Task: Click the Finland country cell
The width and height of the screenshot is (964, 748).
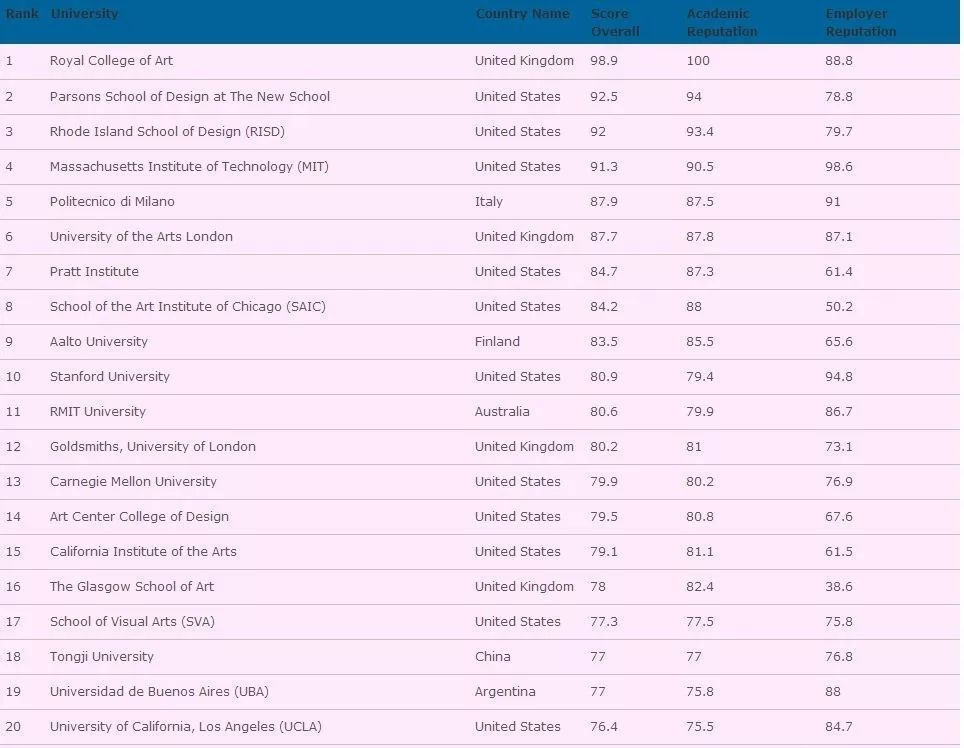Action: (x=497, y=342)
